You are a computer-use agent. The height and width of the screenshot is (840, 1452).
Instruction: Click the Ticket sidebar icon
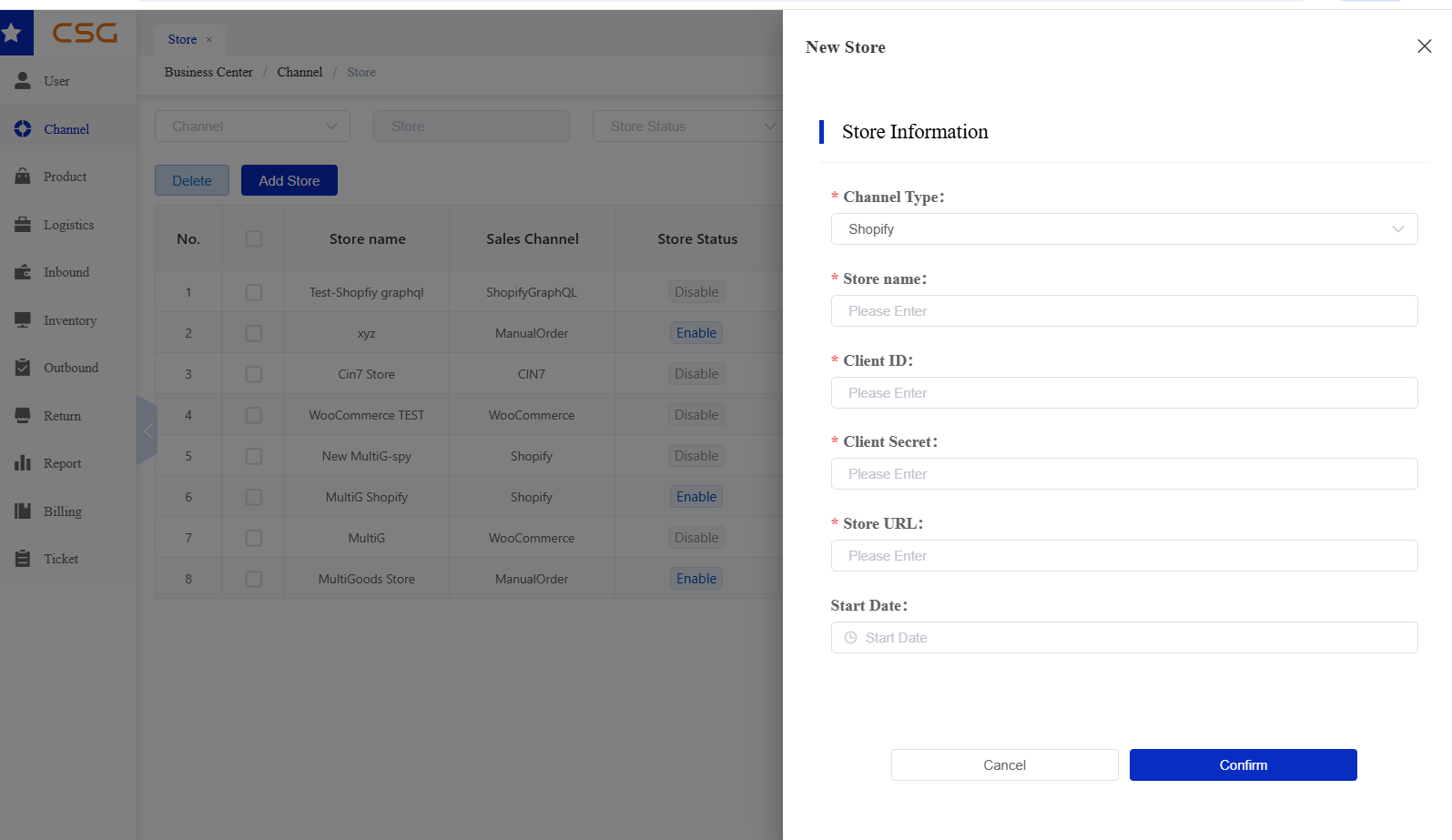pyautogui.click(x=23, y=559)
